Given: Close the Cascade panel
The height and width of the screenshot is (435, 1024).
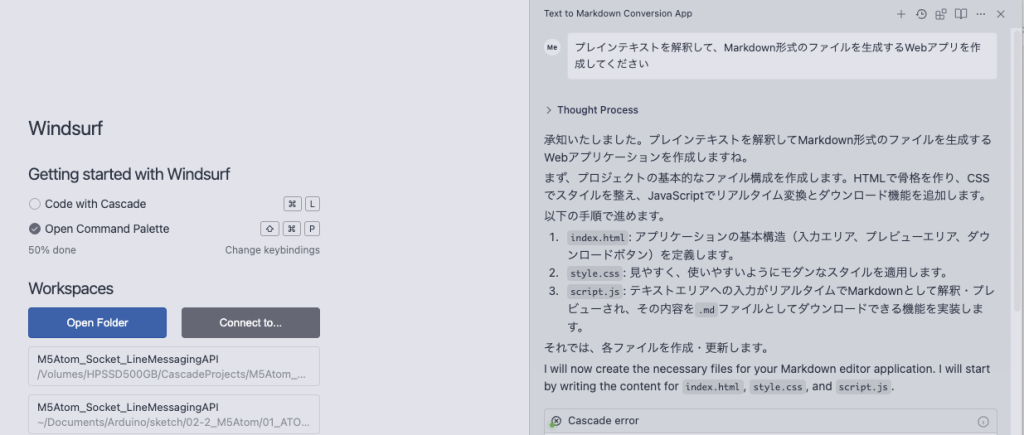Looking at the screenshot, I should tap(1000, 14).
